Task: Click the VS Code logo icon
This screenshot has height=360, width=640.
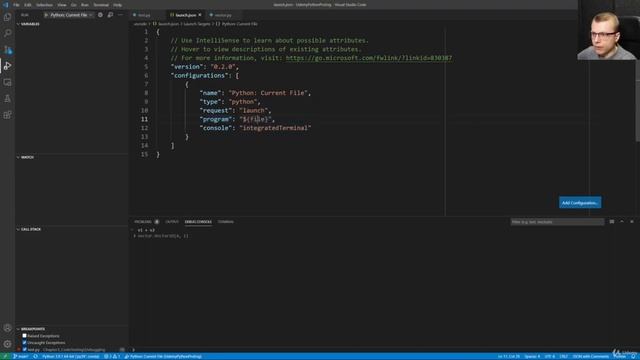Action: 5,4
